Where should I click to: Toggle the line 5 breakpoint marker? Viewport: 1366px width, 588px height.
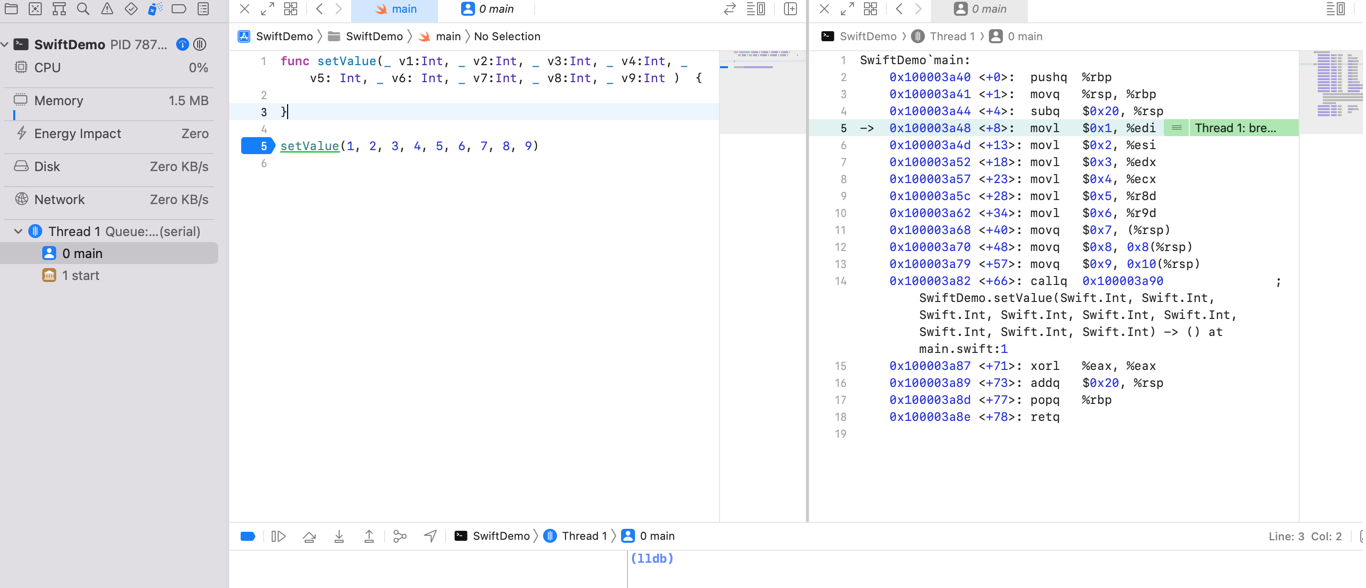pyautogui.click(x=259, y=146)
